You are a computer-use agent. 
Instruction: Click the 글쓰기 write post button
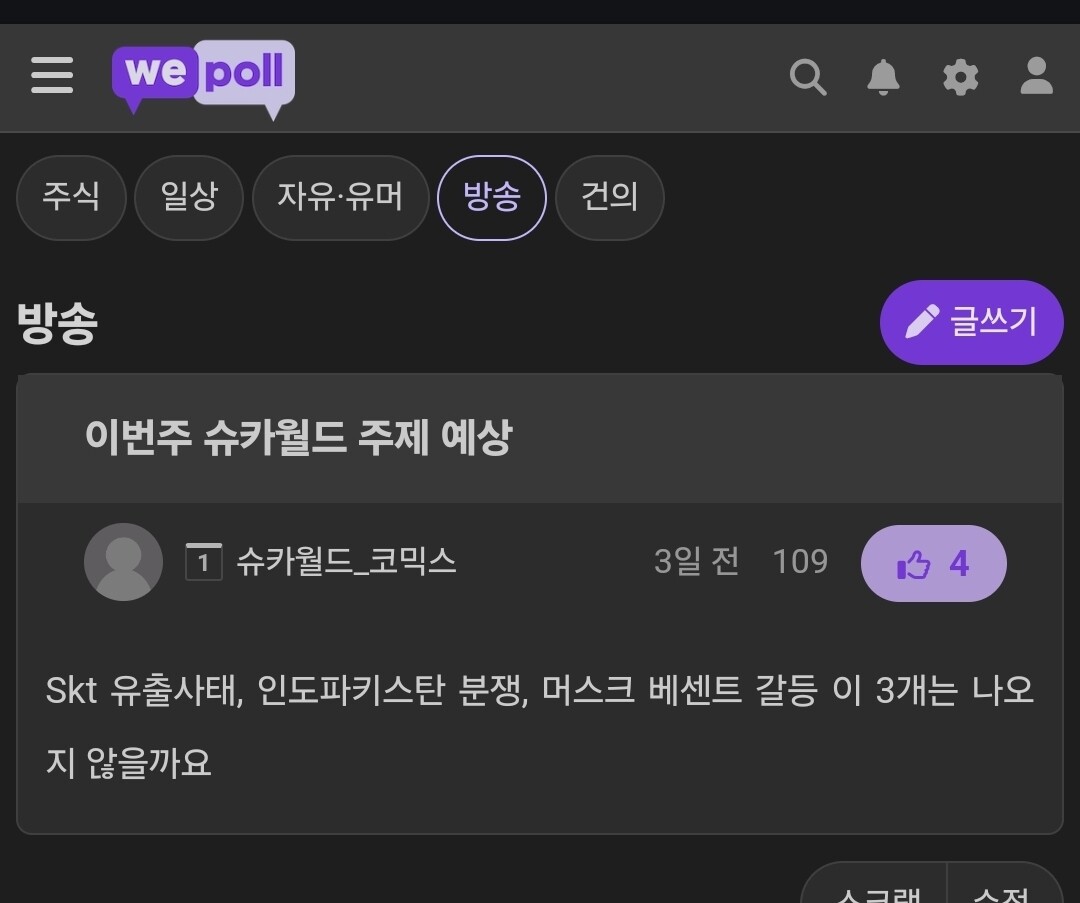(971, 322)
